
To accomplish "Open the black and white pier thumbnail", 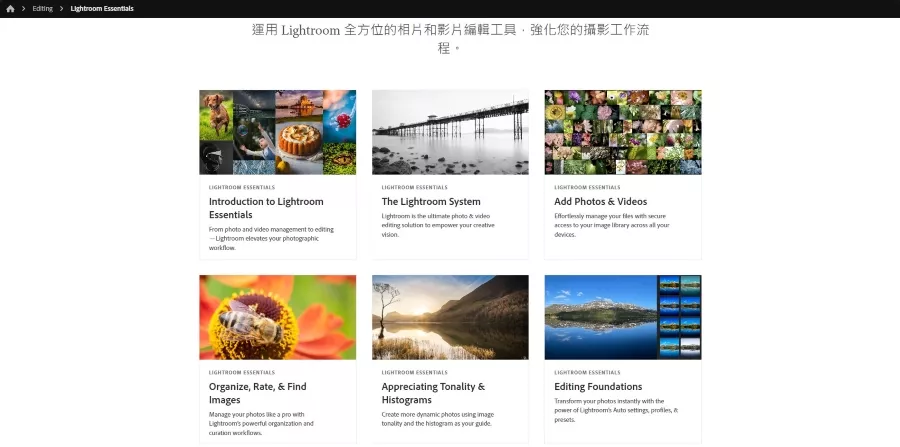I will 450,132.
